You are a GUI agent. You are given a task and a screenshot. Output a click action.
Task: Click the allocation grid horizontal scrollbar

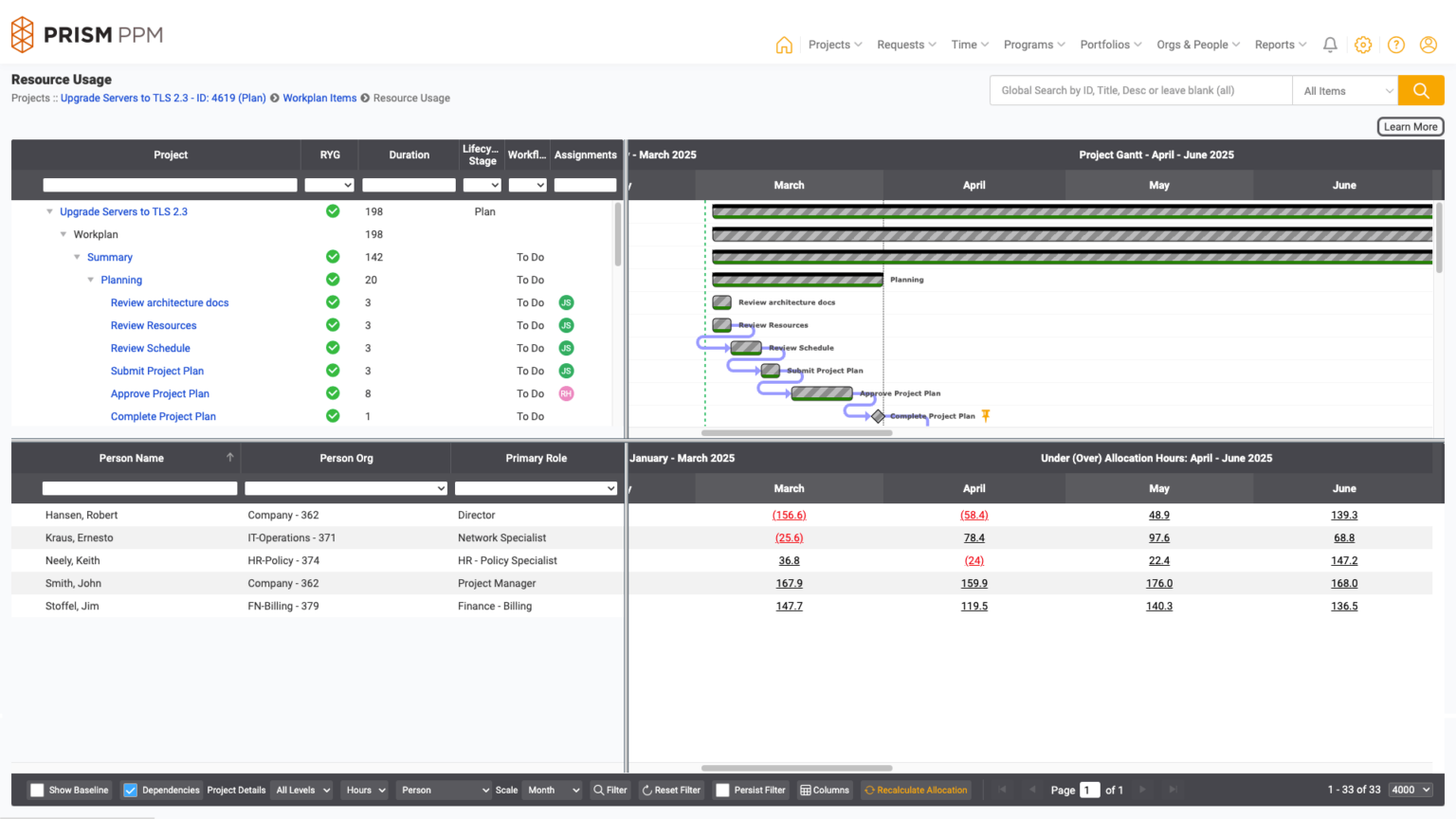click(797, 768)
